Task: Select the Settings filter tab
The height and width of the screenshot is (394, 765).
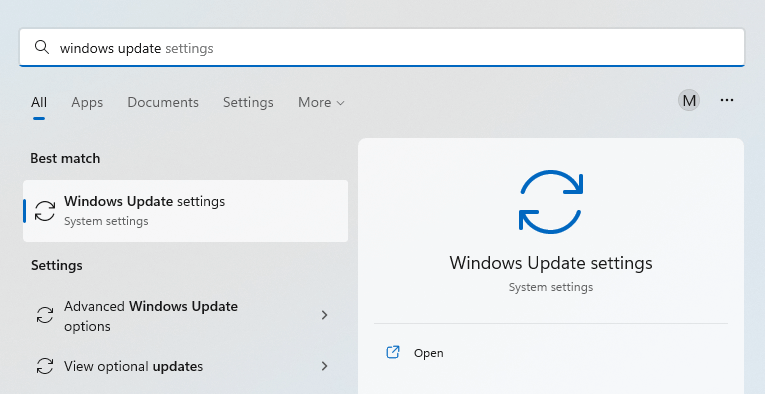Action: [x=248, y=102]
